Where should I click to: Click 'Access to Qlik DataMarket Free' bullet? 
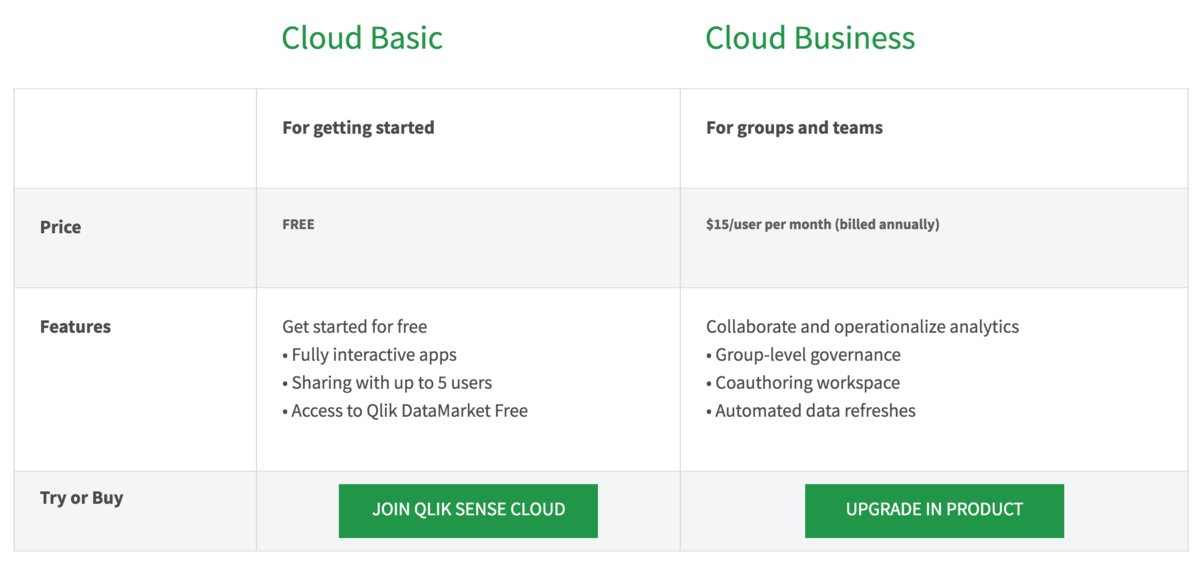coord(409,411)
